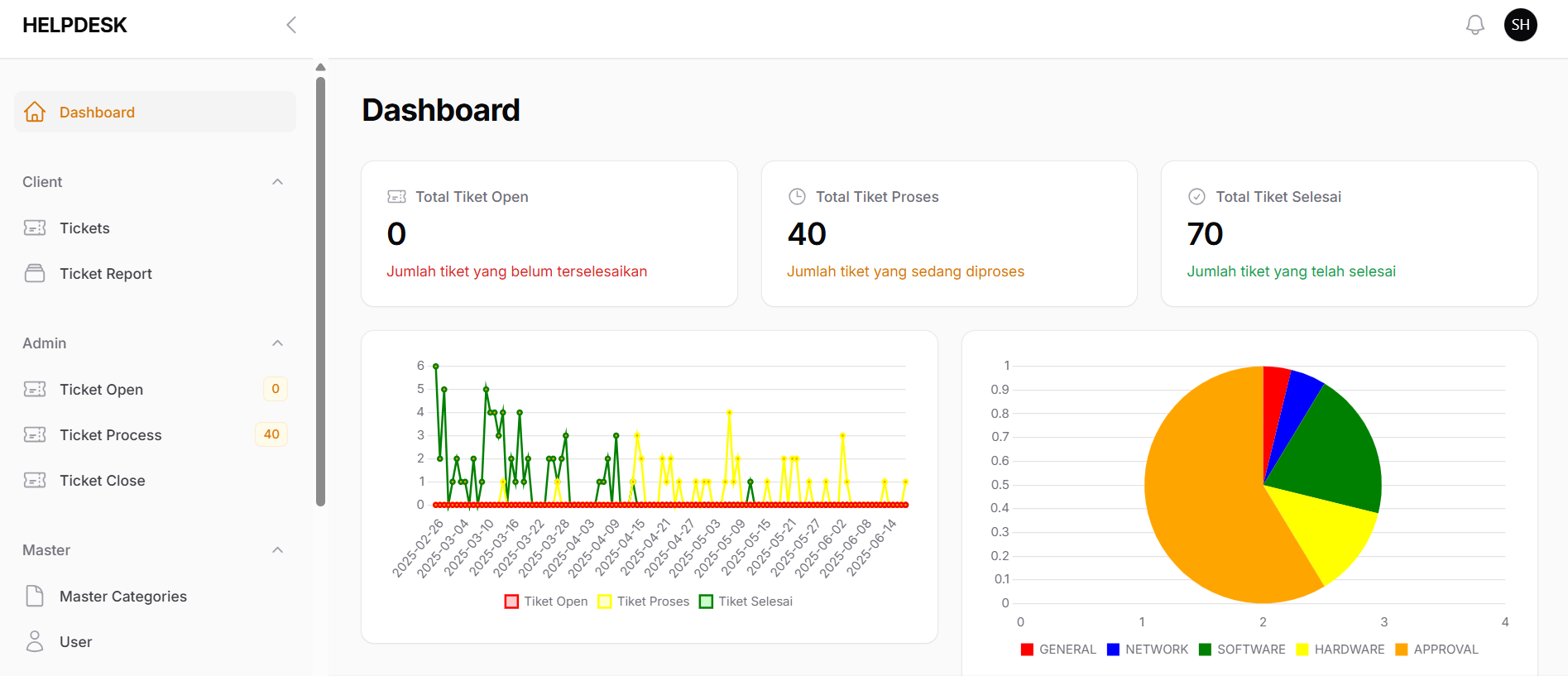Click the Ticket Close ticket icon
Image resolution: width=1568 pixels, height=676 pixels.
coord(35,480)
